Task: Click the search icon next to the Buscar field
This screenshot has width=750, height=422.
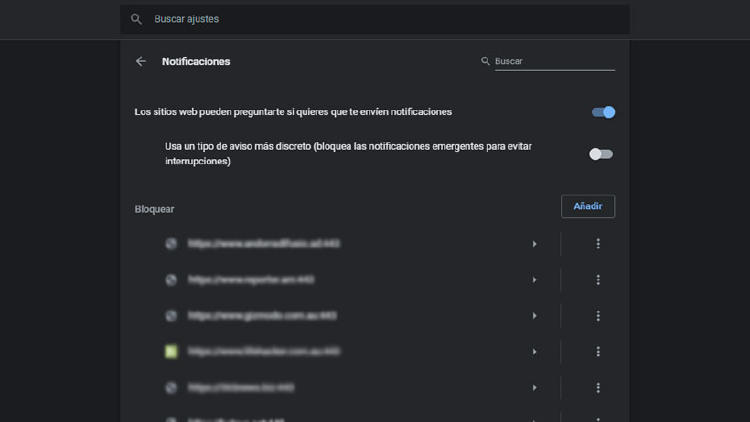Action: (486, 61)
